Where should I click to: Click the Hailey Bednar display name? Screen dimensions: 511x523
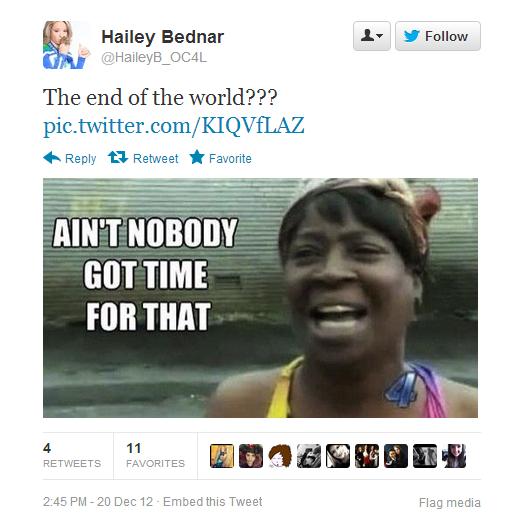(x=162, y=37)
